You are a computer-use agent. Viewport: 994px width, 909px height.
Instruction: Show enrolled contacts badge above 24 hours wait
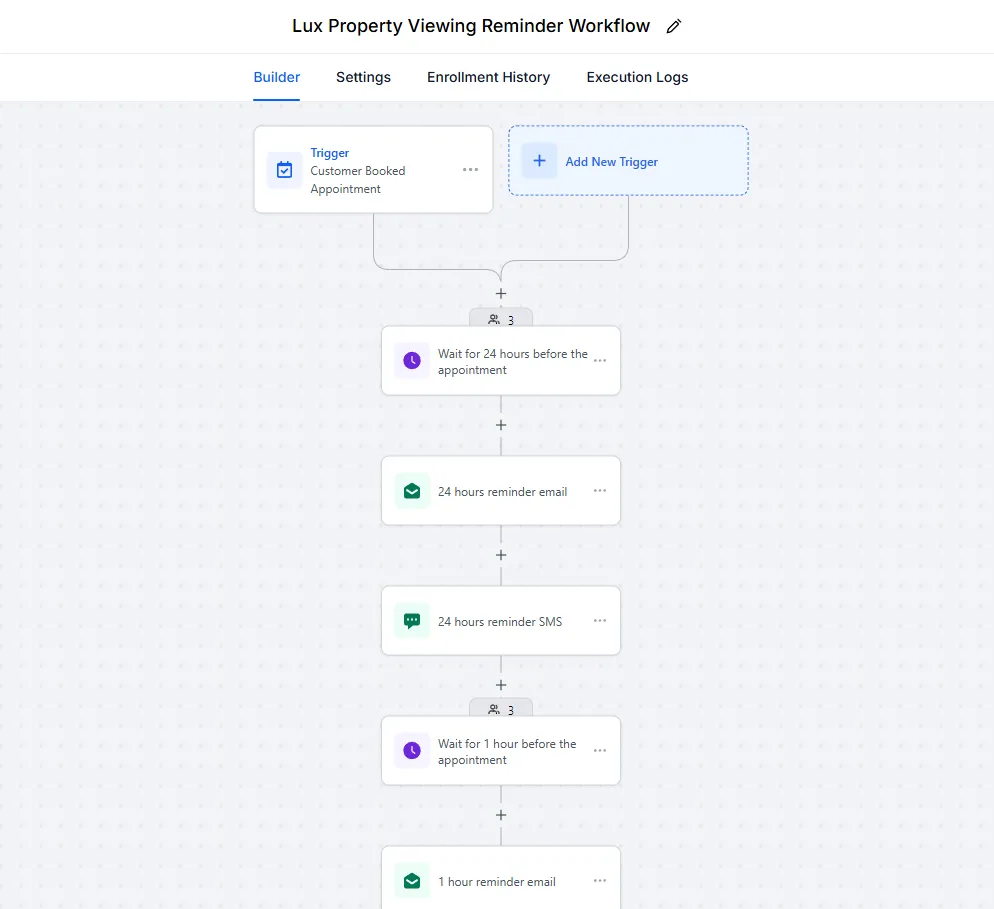click(501, 319)
